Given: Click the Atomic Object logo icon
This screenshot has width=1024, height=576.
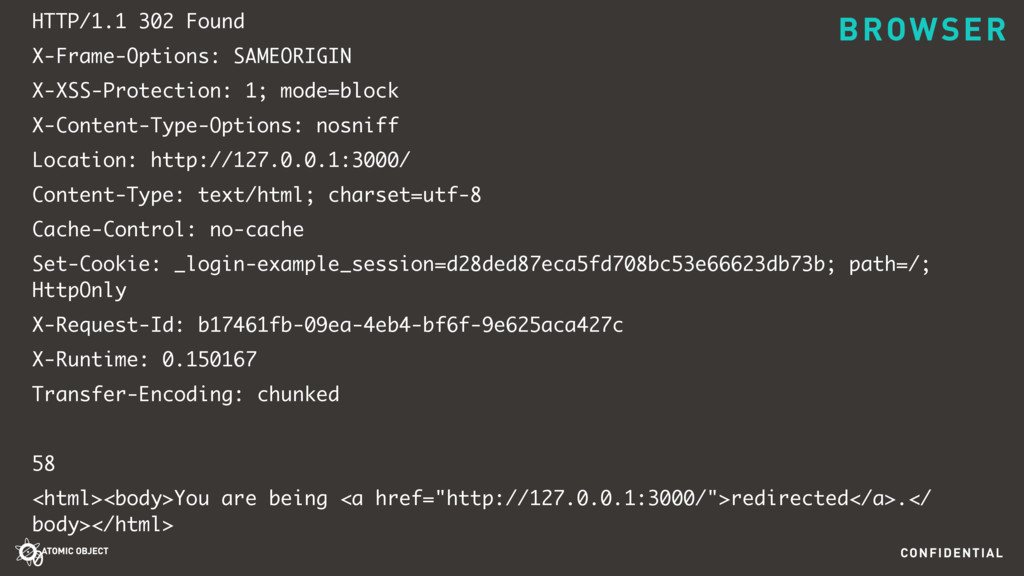Looking at the screenshot, I should pyautogui.click(x=29, y=553).
